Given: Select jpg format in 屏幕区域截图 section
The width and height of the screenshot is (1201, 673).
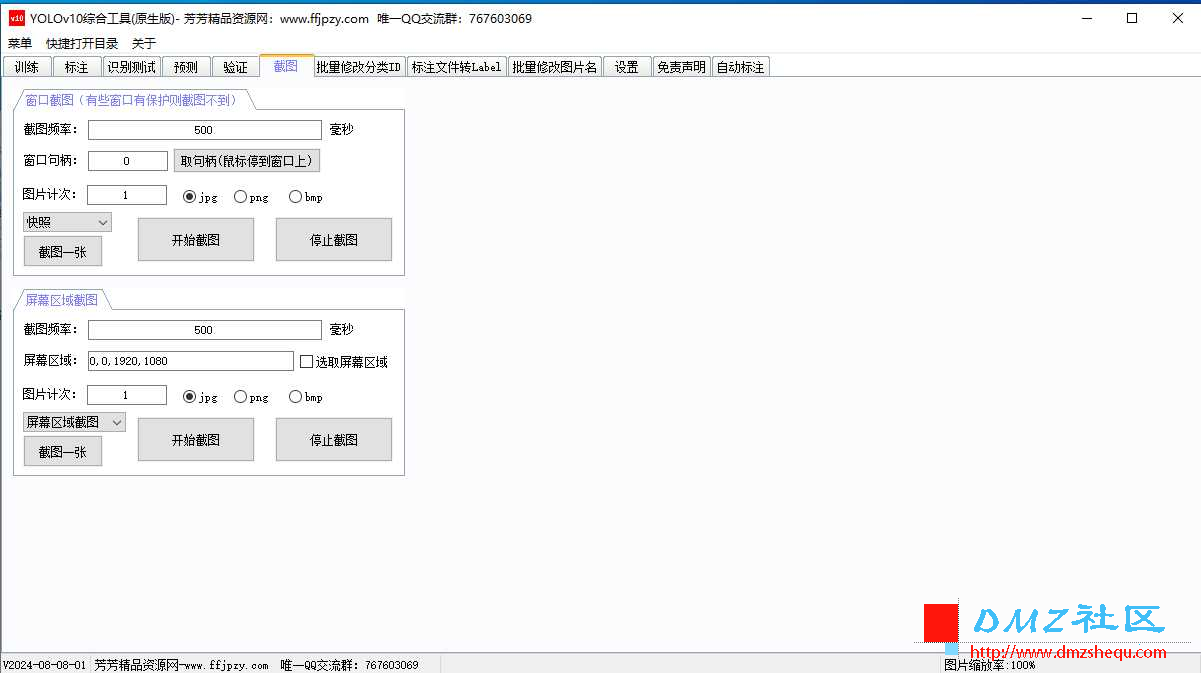Looking at the screenshot, I should click(x=190, y=397).
